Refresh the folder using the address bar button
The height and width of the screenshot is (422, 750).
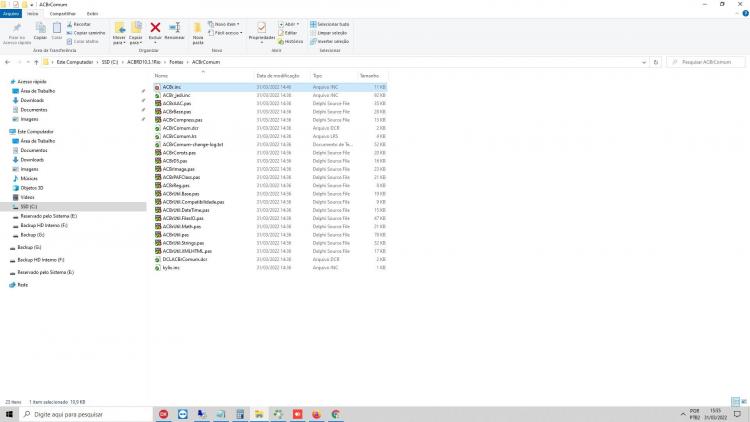[x=656, y=62]
